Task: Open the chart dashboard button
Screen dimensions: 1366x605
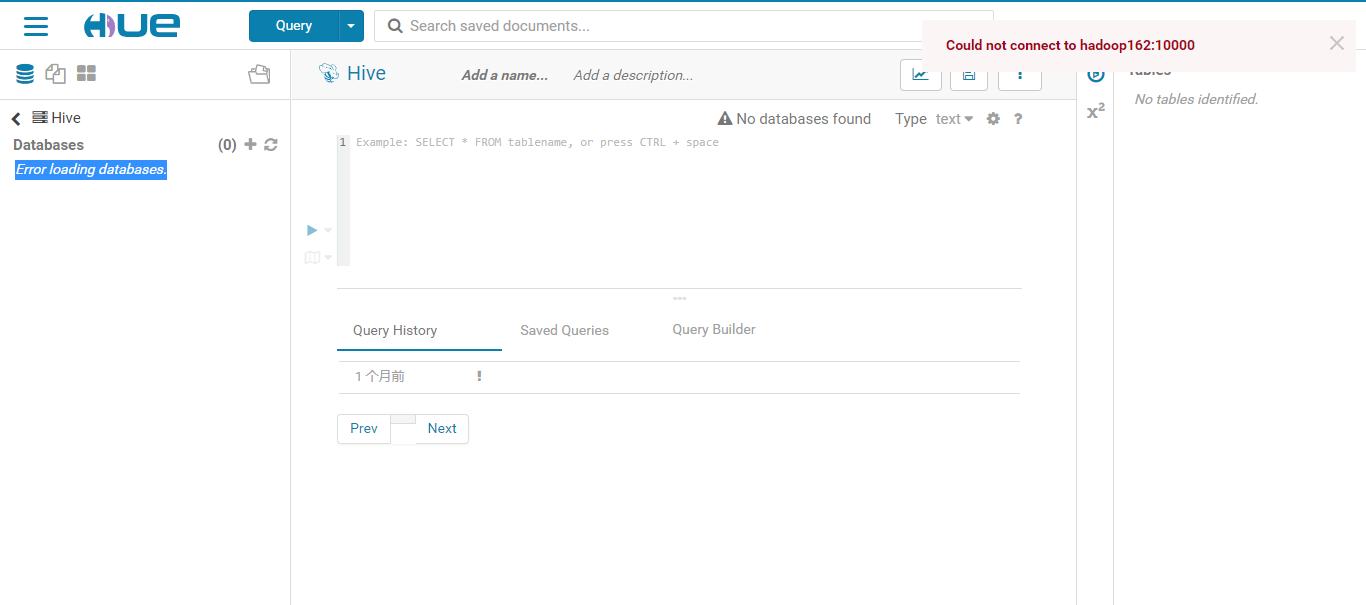Action: tap(921, 75)
